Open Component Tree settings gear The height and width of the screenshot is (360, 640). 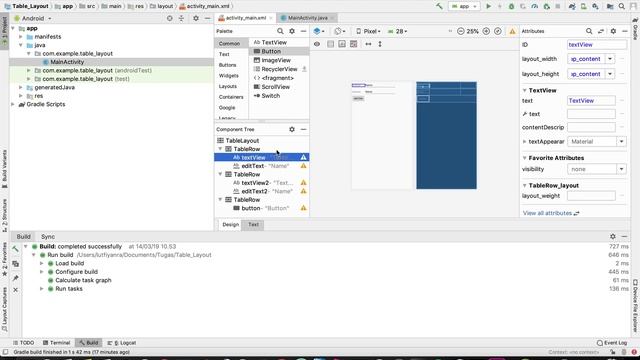tap(292, 129)
